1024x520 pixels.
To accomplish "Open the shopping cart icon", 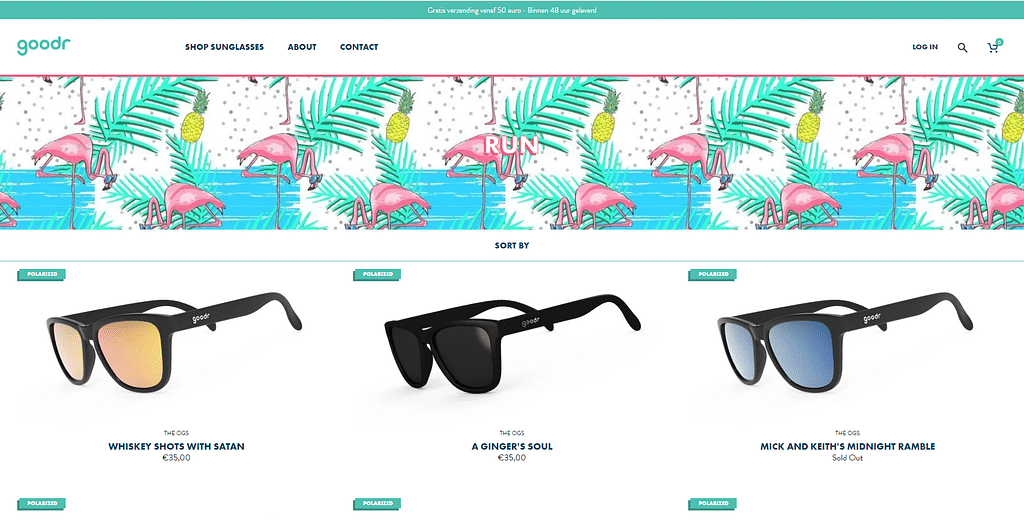I will click(993, 48).
